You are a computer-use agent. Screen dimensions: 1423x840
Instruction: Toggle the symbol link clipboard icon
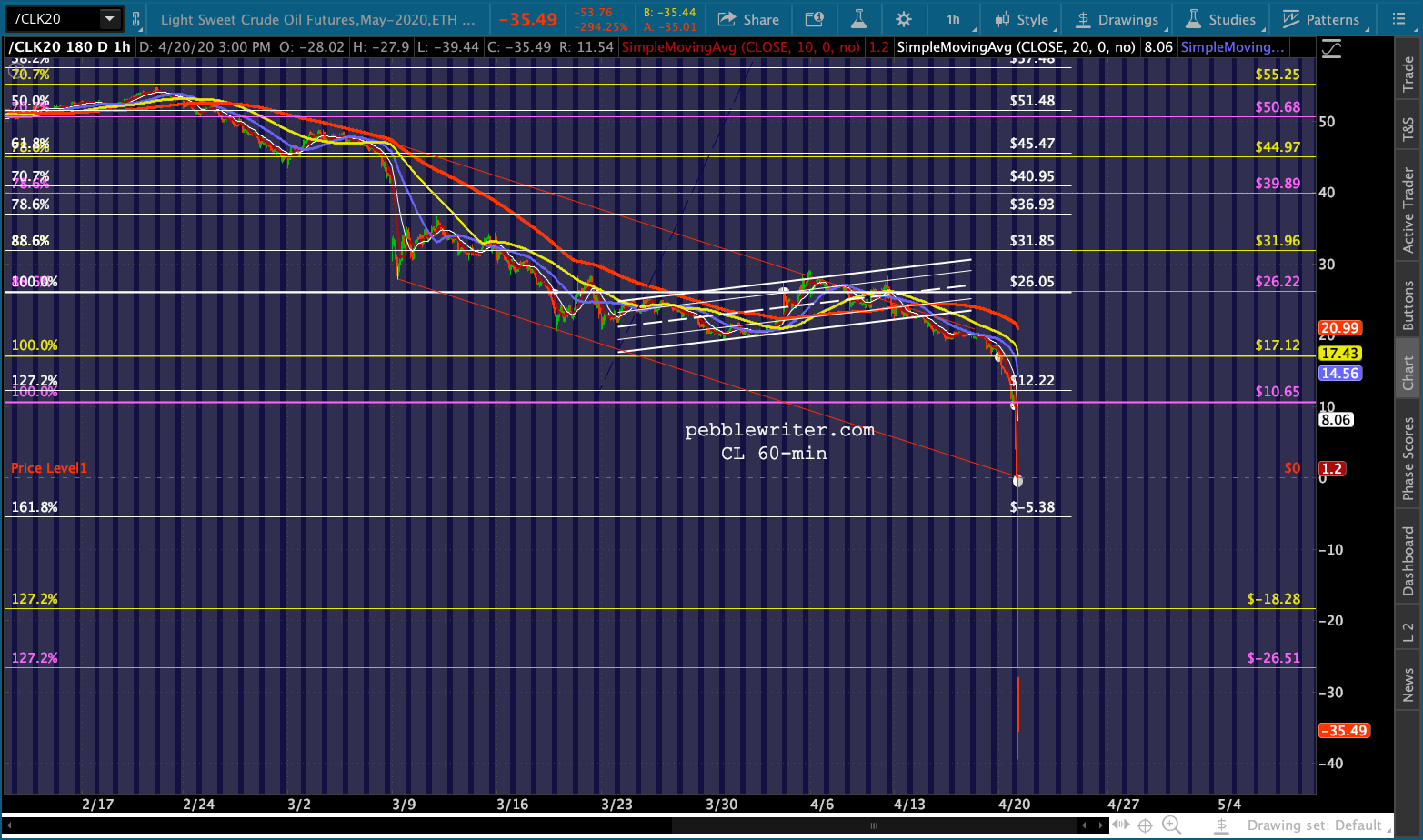coord(136,19)
